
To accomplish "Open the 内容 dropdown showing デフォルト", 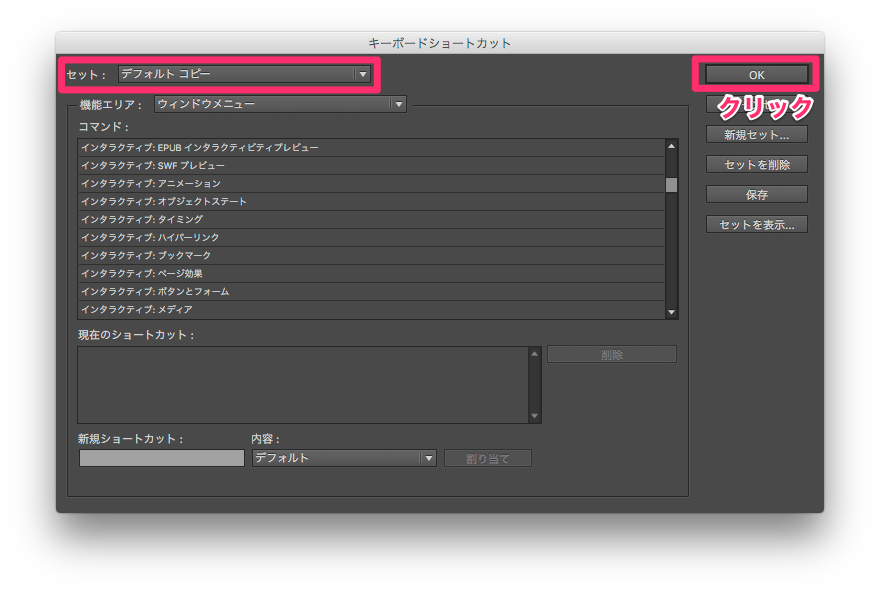I will [343, 457].
